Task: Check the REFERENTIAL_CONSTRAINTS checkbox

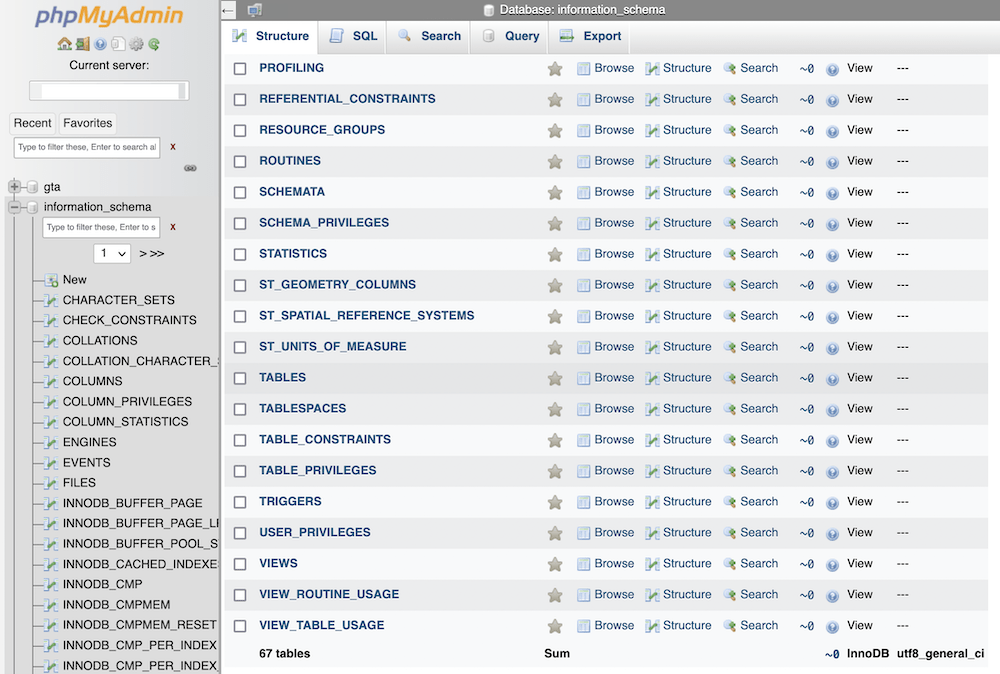Action: pyautogui.click(x=240, y=99)
